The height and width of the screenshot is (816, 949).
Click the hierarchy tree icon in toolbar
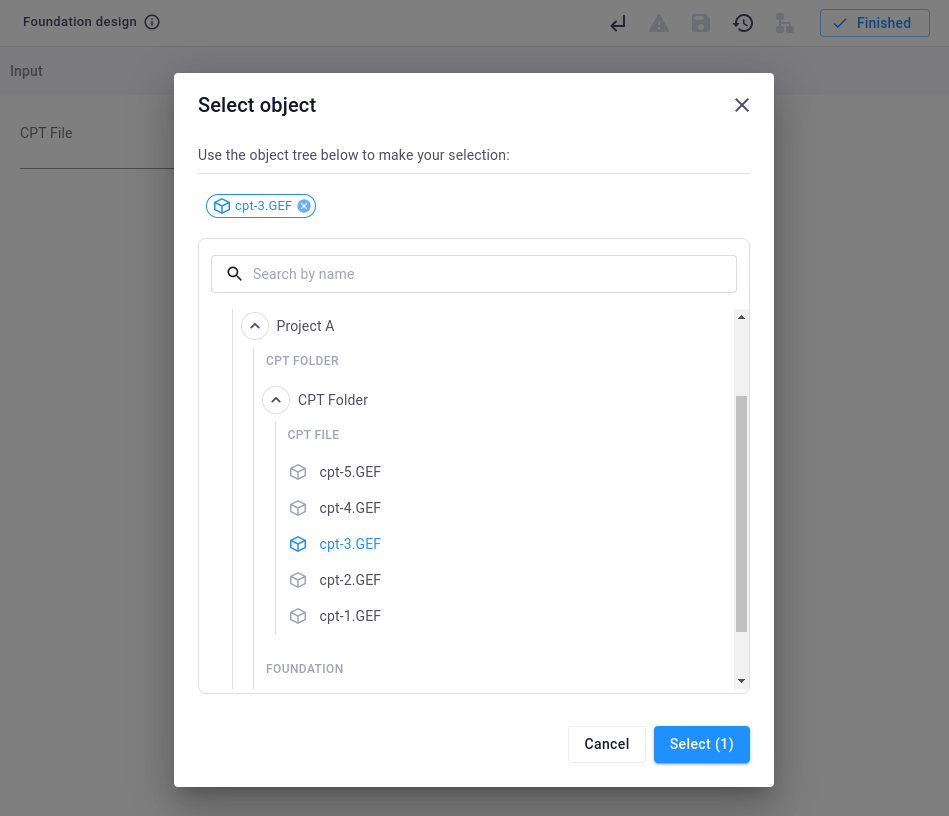coord(785,23)
